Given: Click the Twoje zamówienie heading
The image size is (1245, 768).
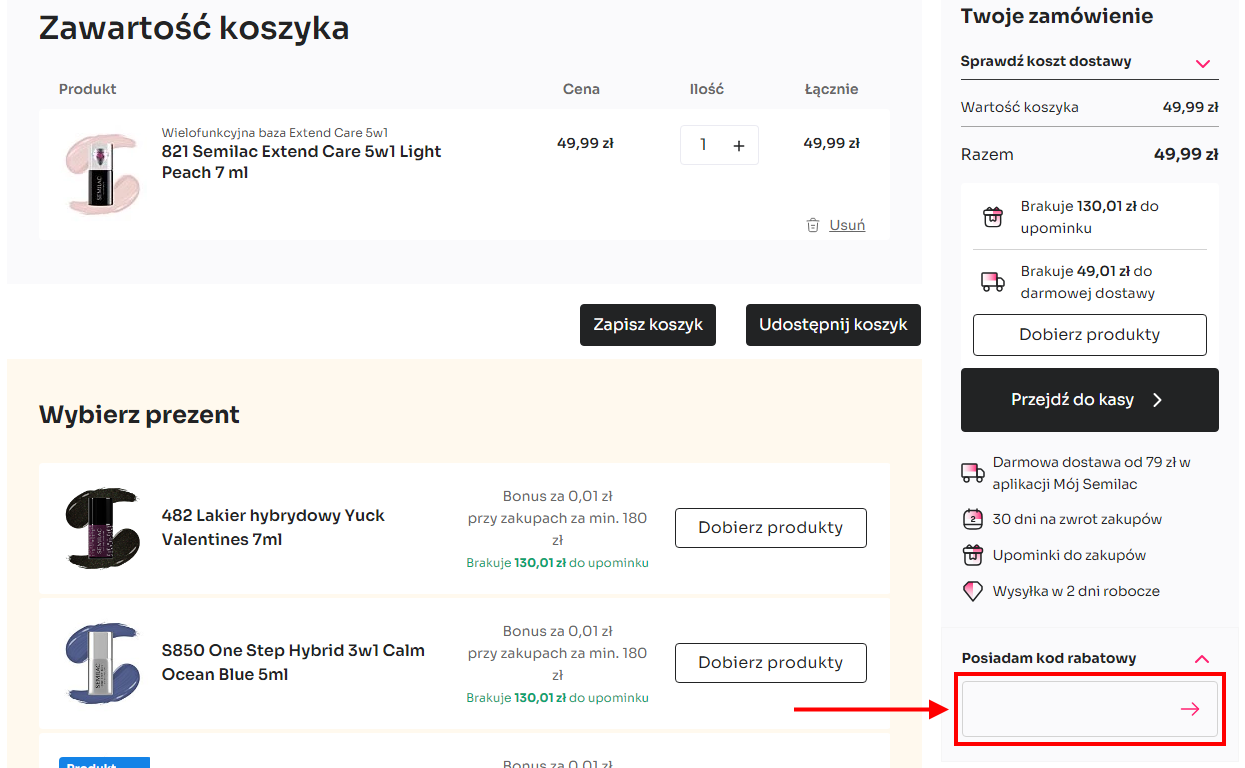Looking at the screenshot, I should tap(1057, 16).
